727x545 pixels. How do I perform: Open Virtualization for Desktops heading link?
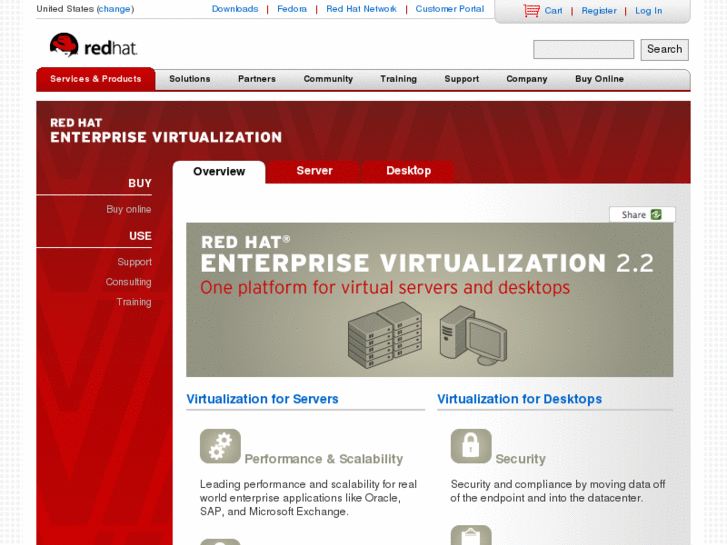click(x=519, y=399)
